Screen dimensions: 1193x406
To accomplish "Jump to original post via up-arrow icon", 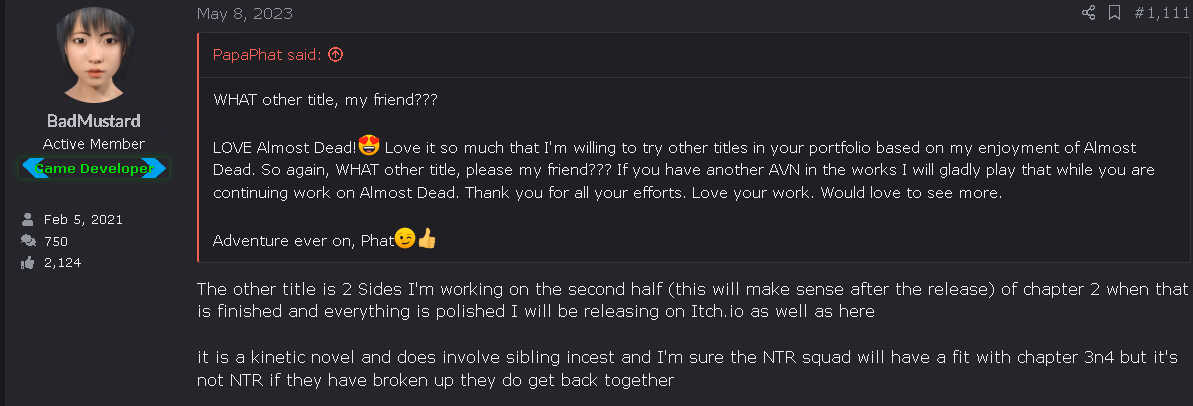I will point(336,55).
